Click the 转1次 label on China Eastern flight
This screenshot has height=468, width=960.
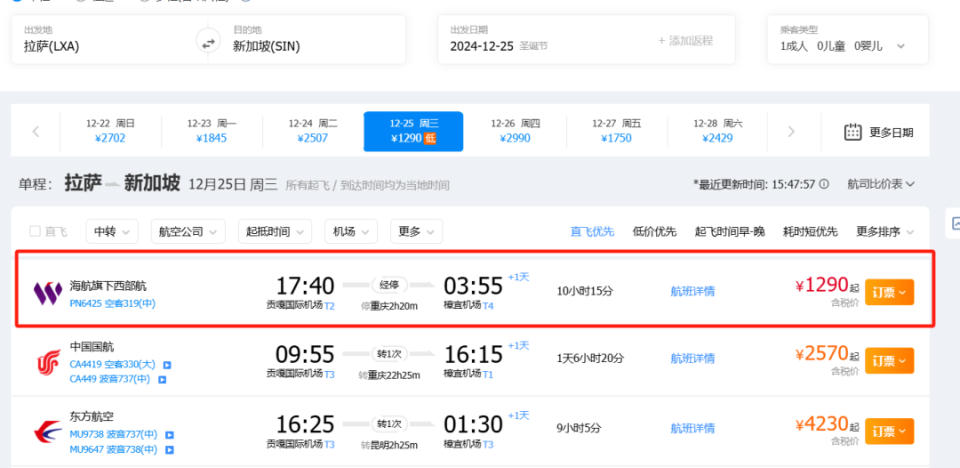[389, 423]
